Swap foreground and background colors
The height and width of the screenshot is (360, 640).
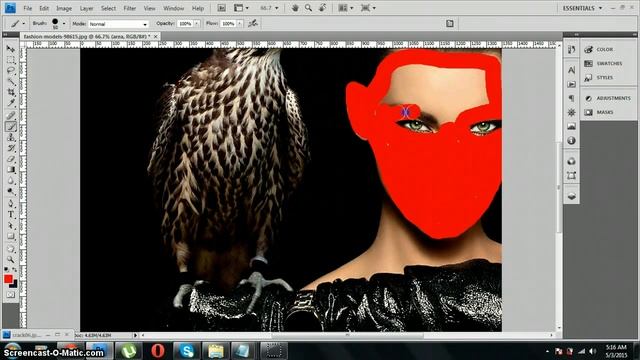point(15,269)
